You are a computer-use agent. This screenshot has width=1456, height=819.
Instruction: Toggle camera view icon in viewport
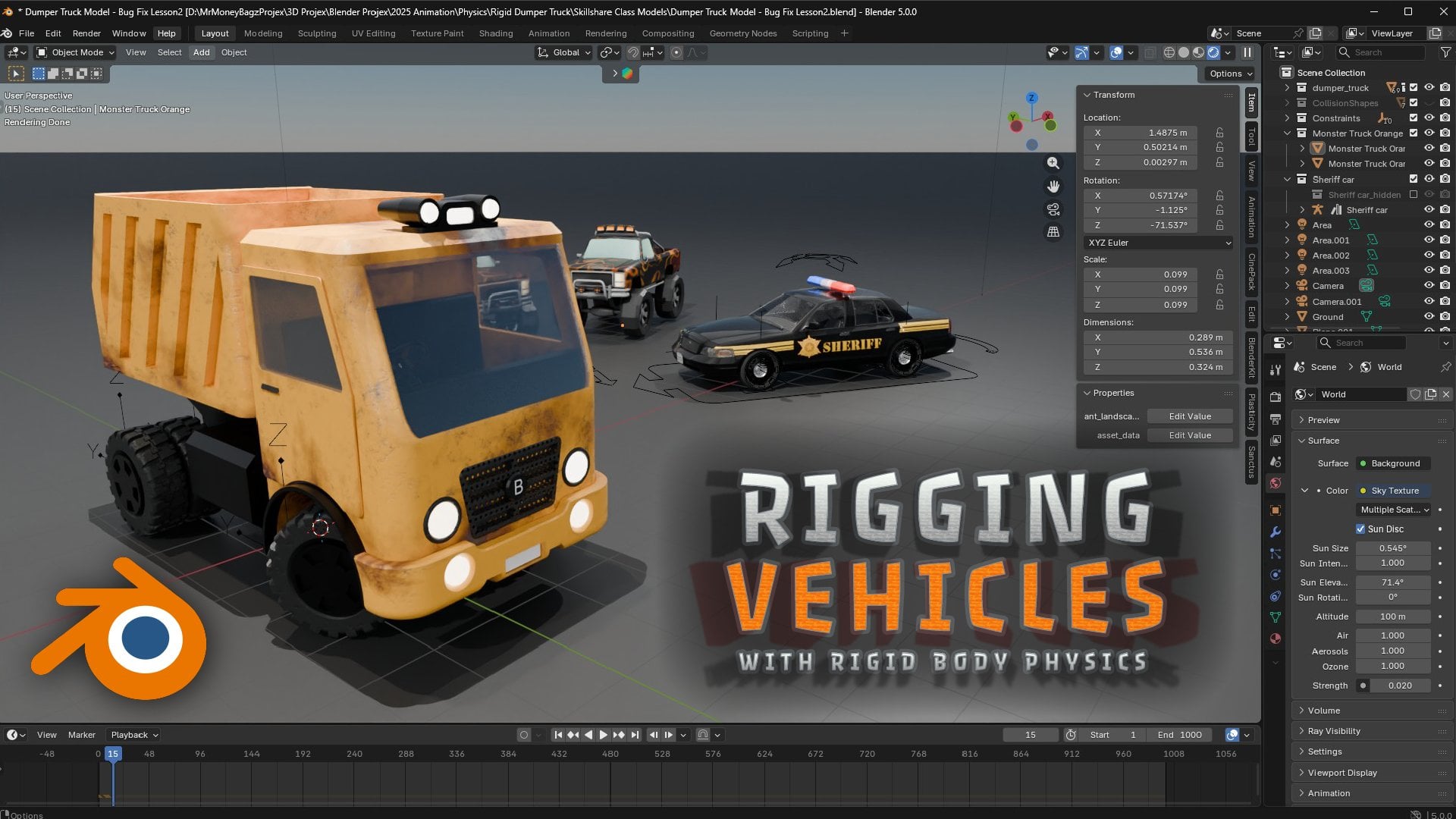(1053, 209)
